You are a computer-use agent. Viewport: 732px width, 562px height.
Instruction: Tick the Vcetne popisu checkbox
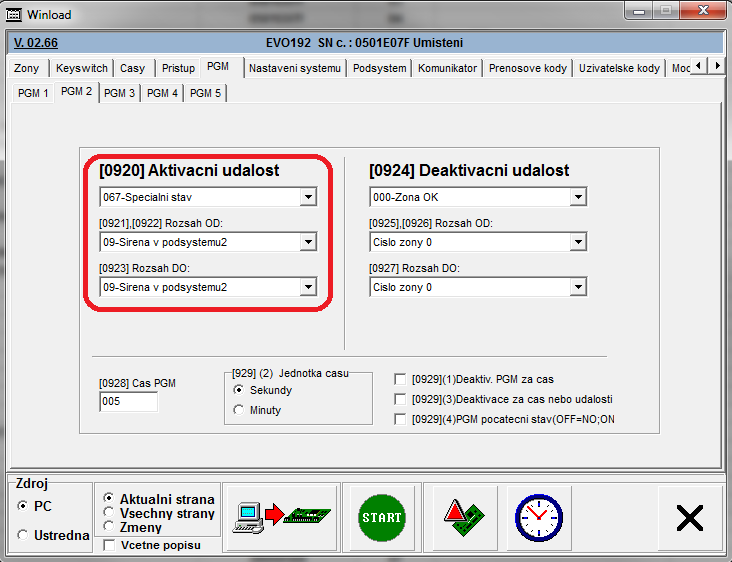(x=110, y=545)
